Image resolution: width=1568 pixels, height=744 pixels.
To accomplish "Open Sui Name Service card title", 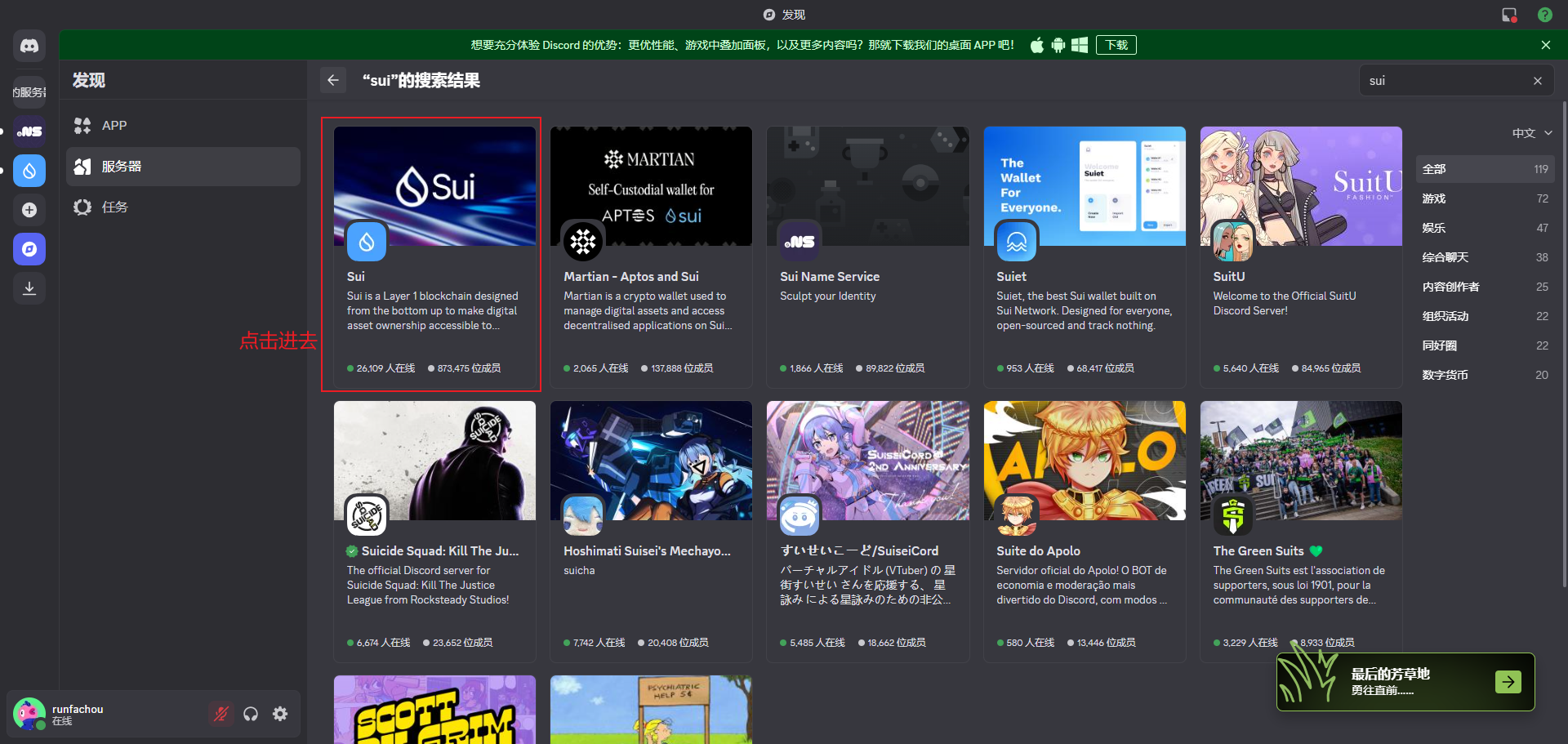I will point(830,277).
